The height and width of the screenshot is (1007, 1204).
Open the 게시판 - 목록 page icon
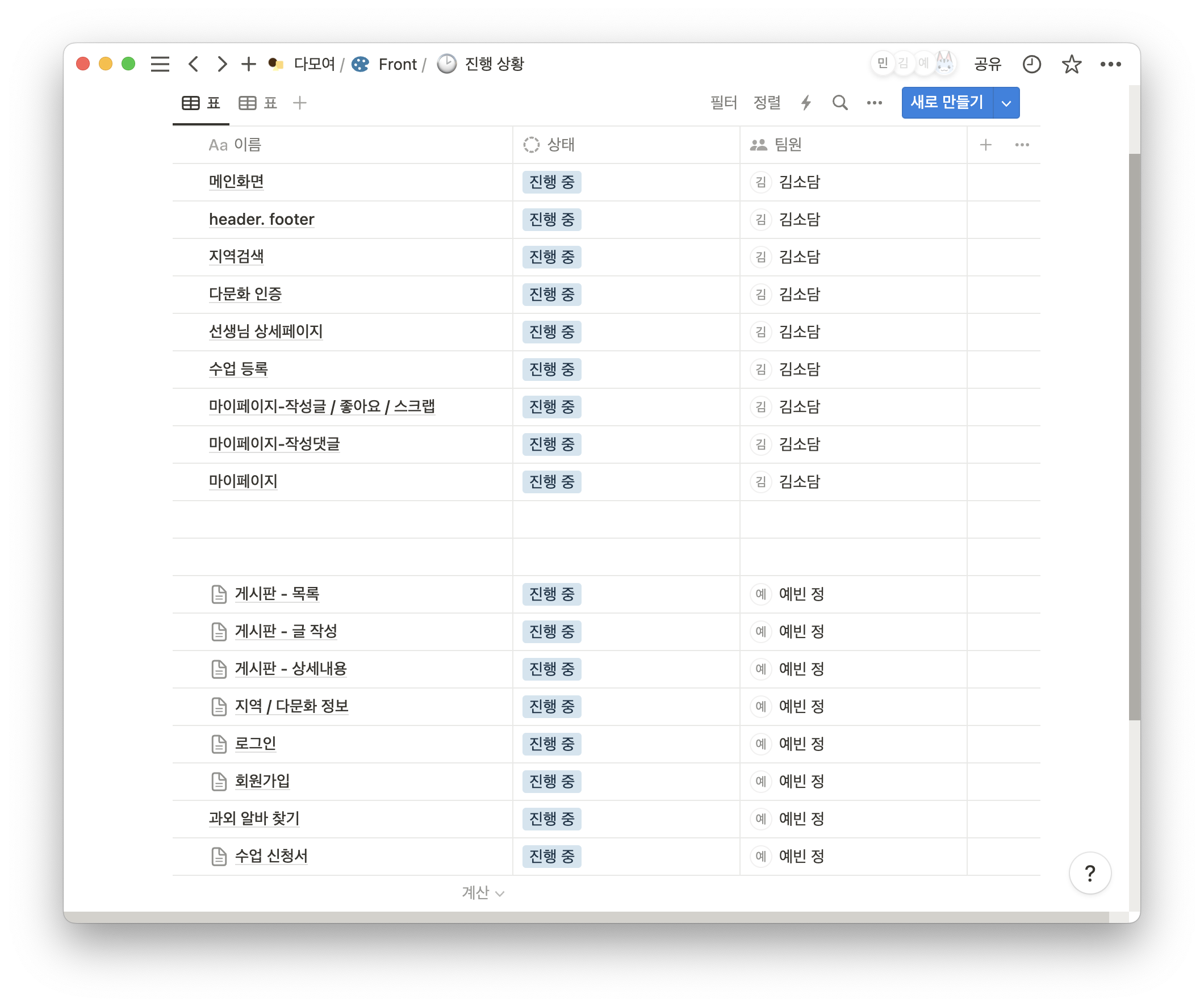click(x=219, y=594)
